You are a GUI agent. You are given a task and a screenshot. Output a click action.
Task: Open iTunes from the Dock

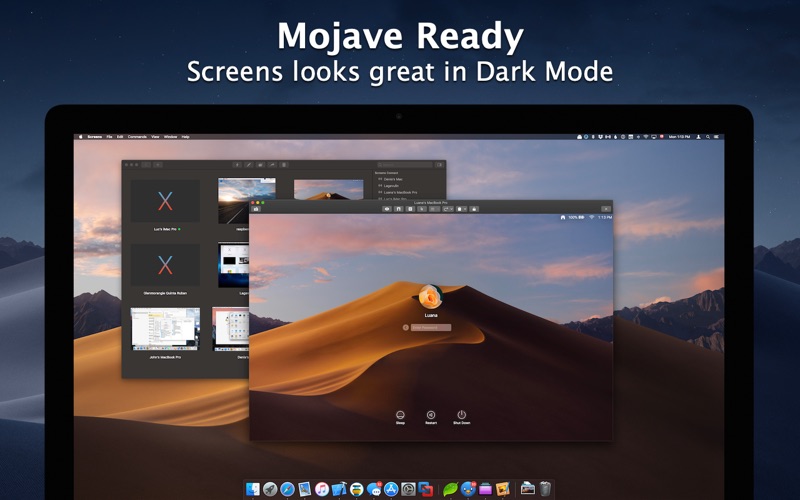tap(322, 489)
